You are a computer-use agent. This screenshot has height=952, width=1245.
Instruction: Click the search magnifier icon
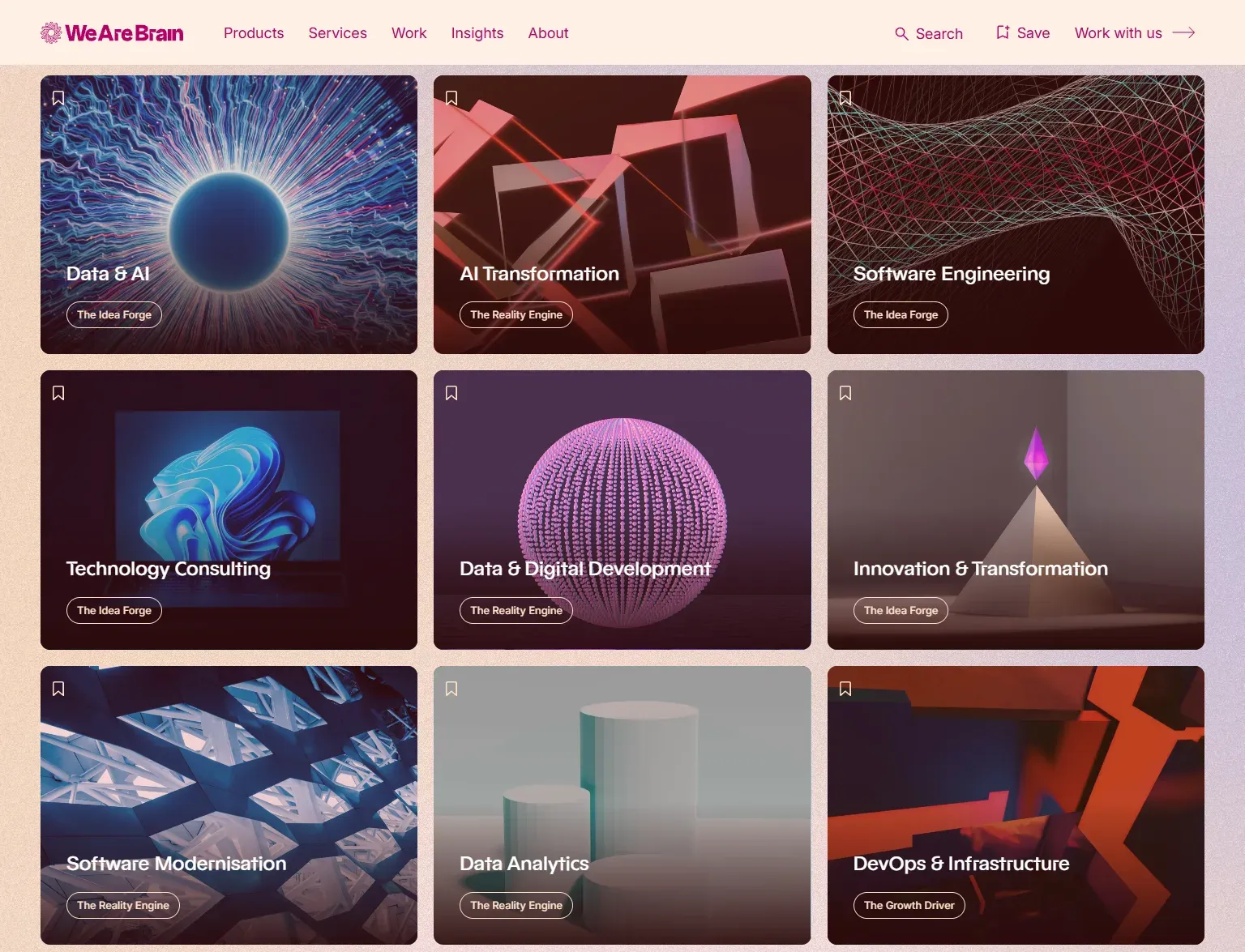point(901,33)
